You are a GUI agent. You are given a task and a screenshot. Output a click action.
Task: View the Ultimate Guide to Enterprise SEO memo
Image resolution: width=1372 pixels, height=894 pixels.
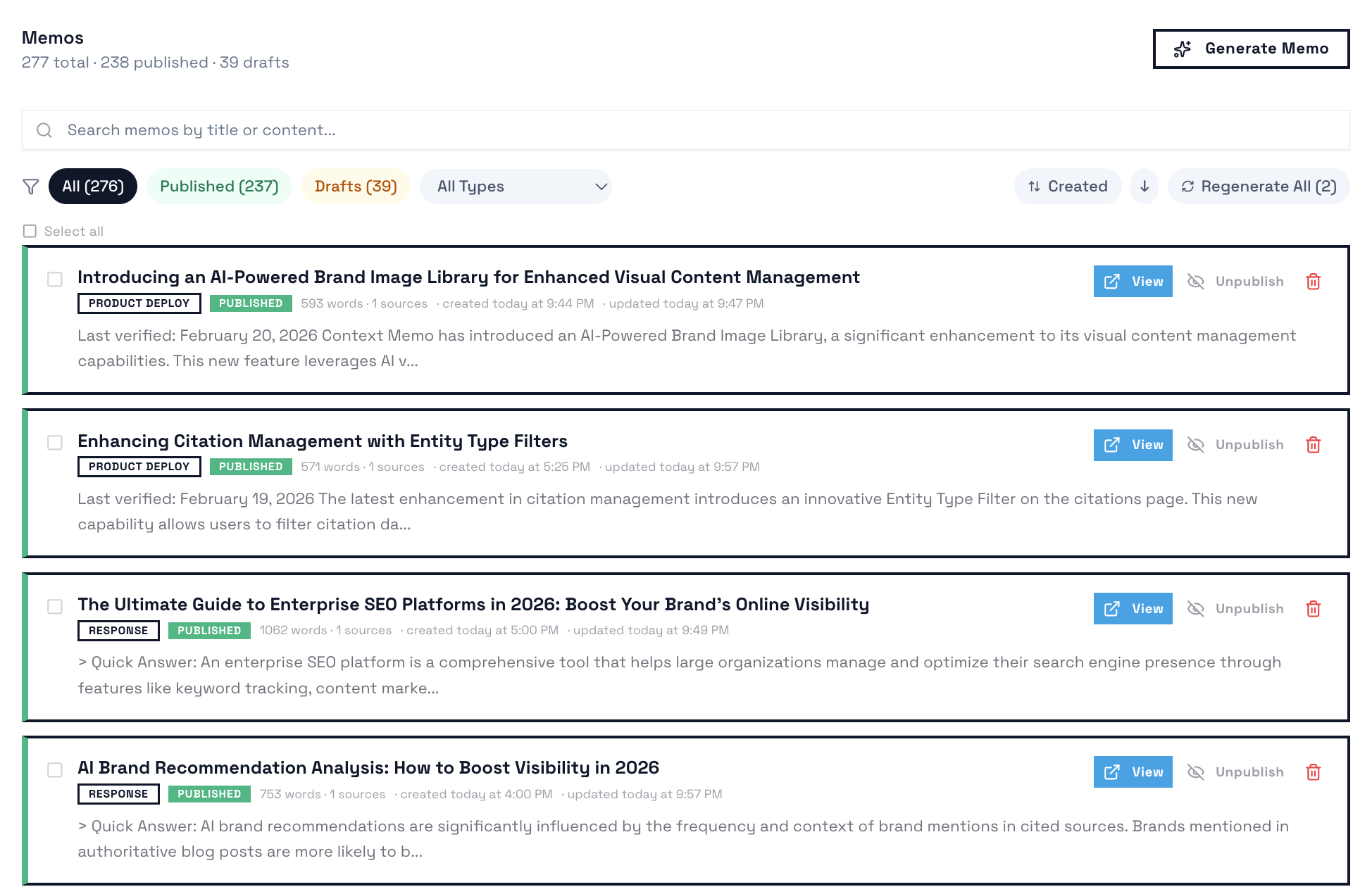[x=1133, y=608]
